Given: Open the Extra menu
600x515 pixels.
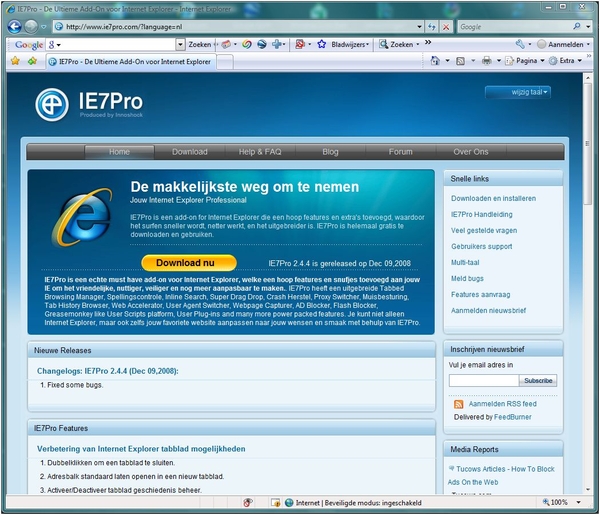Looking at the screenshot, I should (x=566, y=61).
